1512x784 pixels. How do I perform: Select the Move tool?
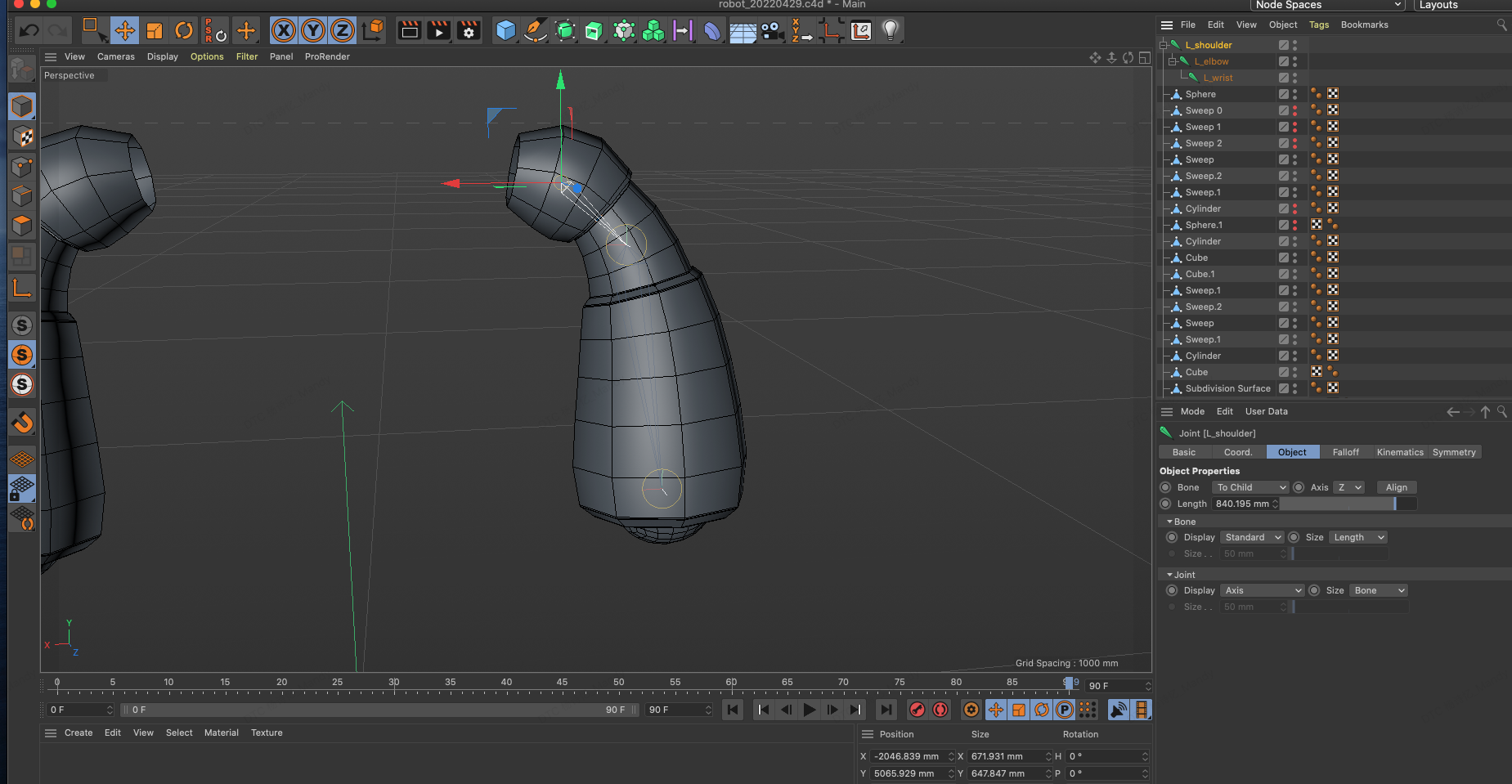tap(125, 31)
